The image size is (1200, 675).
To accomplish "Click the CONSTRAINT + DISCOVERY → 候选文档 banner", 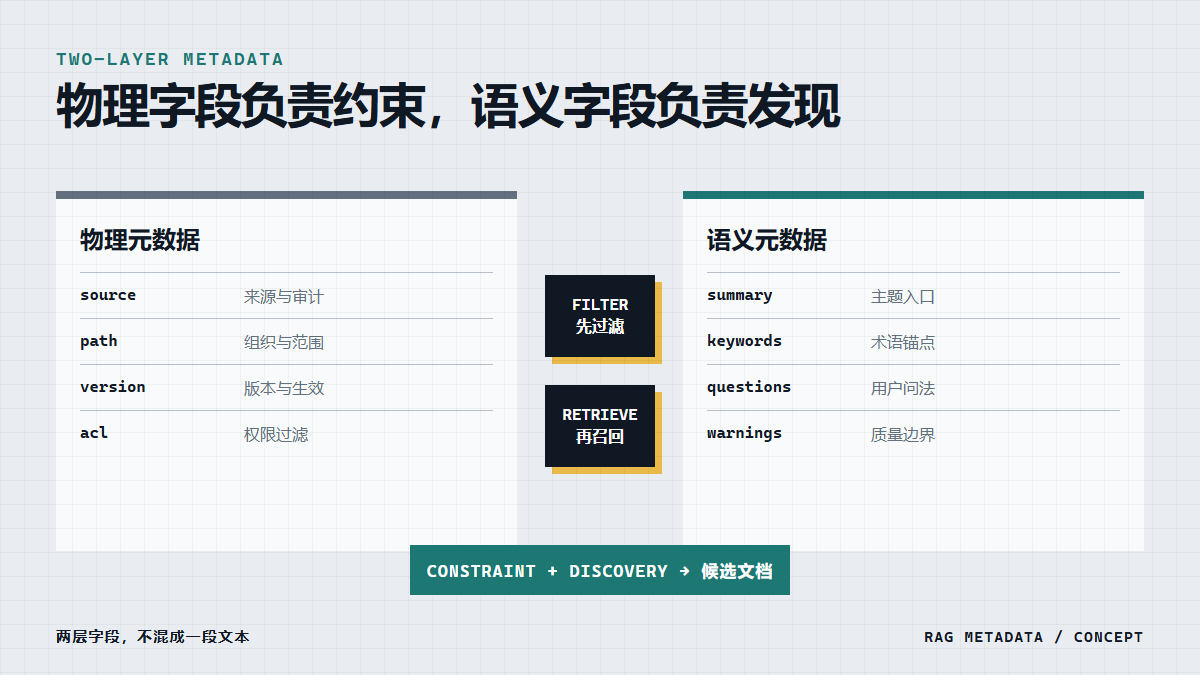I will 600,570.
